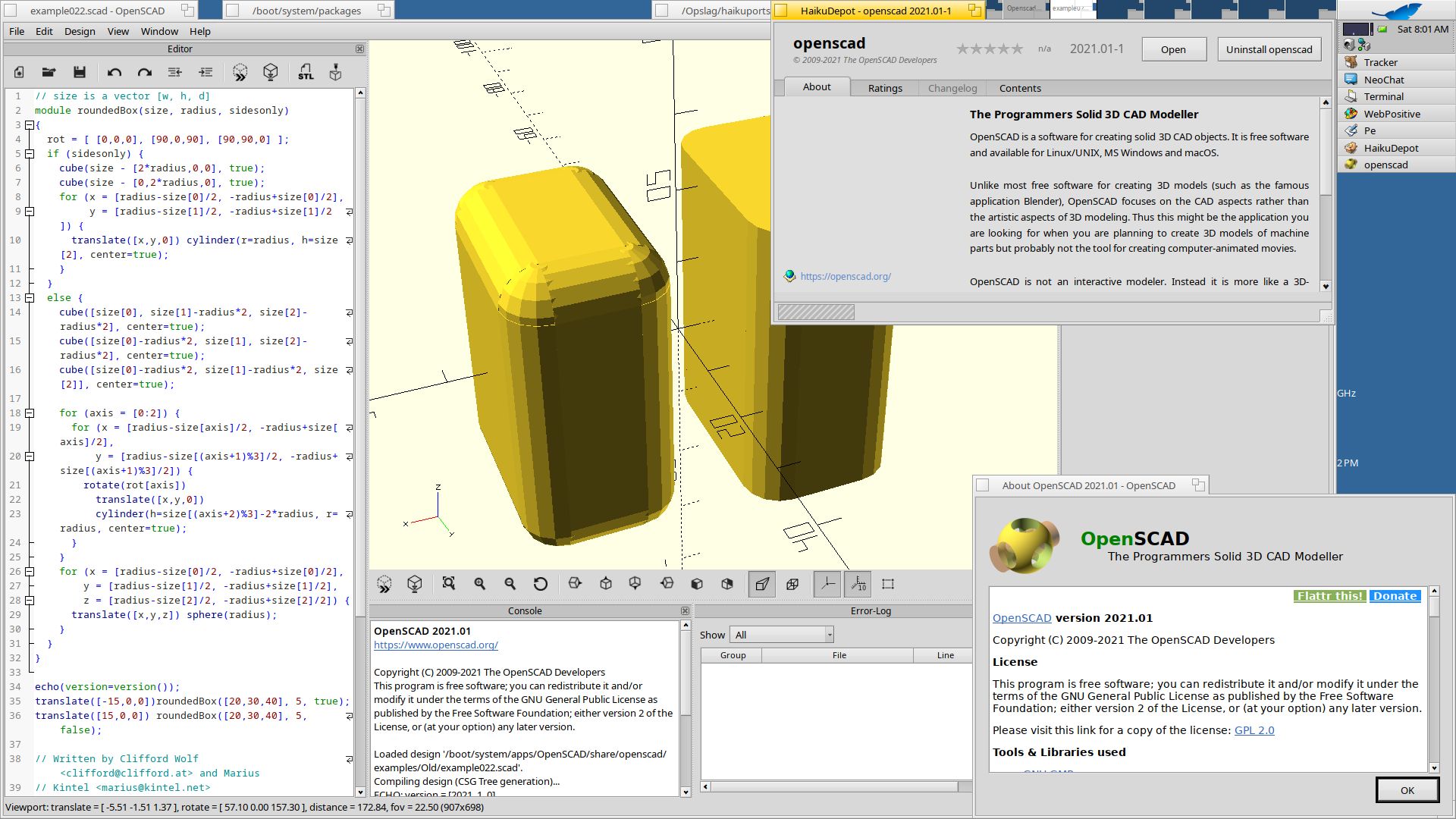Image resolution: width=1456 pixels, height=819 pixels.
Task: Click the Preview icon in viewport toolbar
Action: point(384,584)
